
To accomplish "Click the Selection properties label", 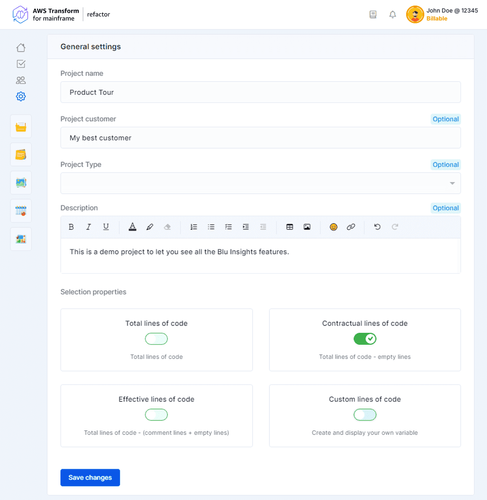I will (93, 292).
